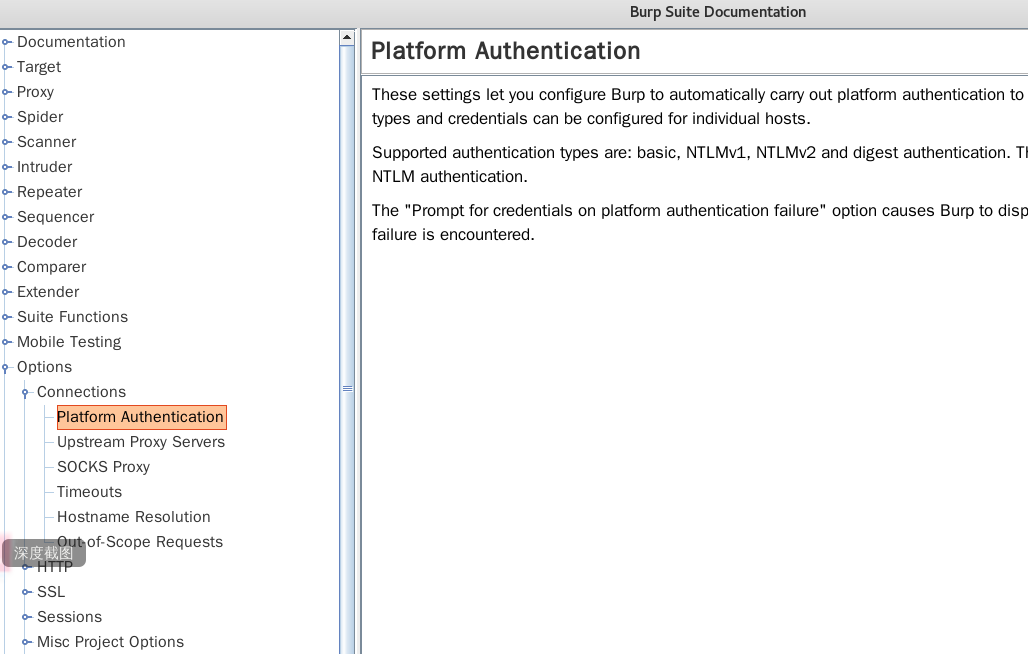The image size is (1028, 654).
Task: Expand the SSL node handle
Action: 26,592
